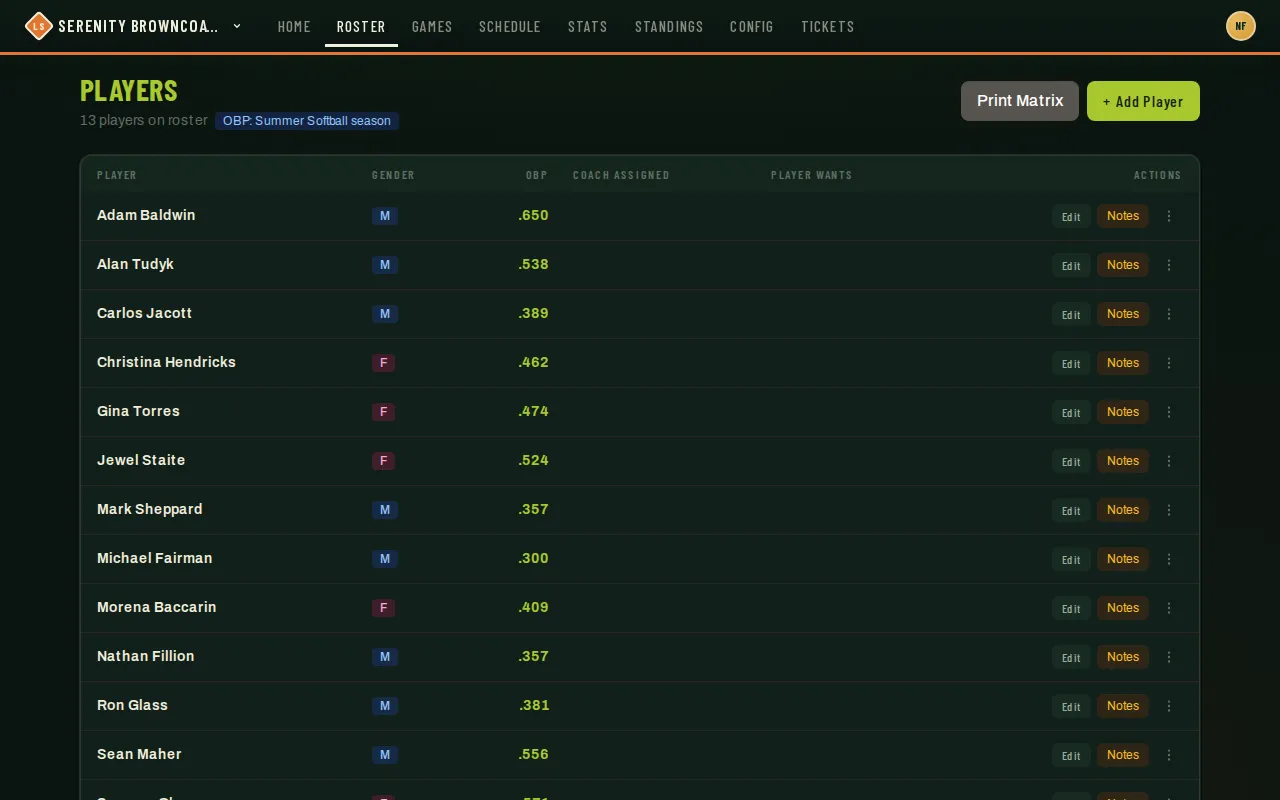Edit Jewel Staite's player entry
The height and width of the screenshot is (800, 1280).
coord(1071,461)
